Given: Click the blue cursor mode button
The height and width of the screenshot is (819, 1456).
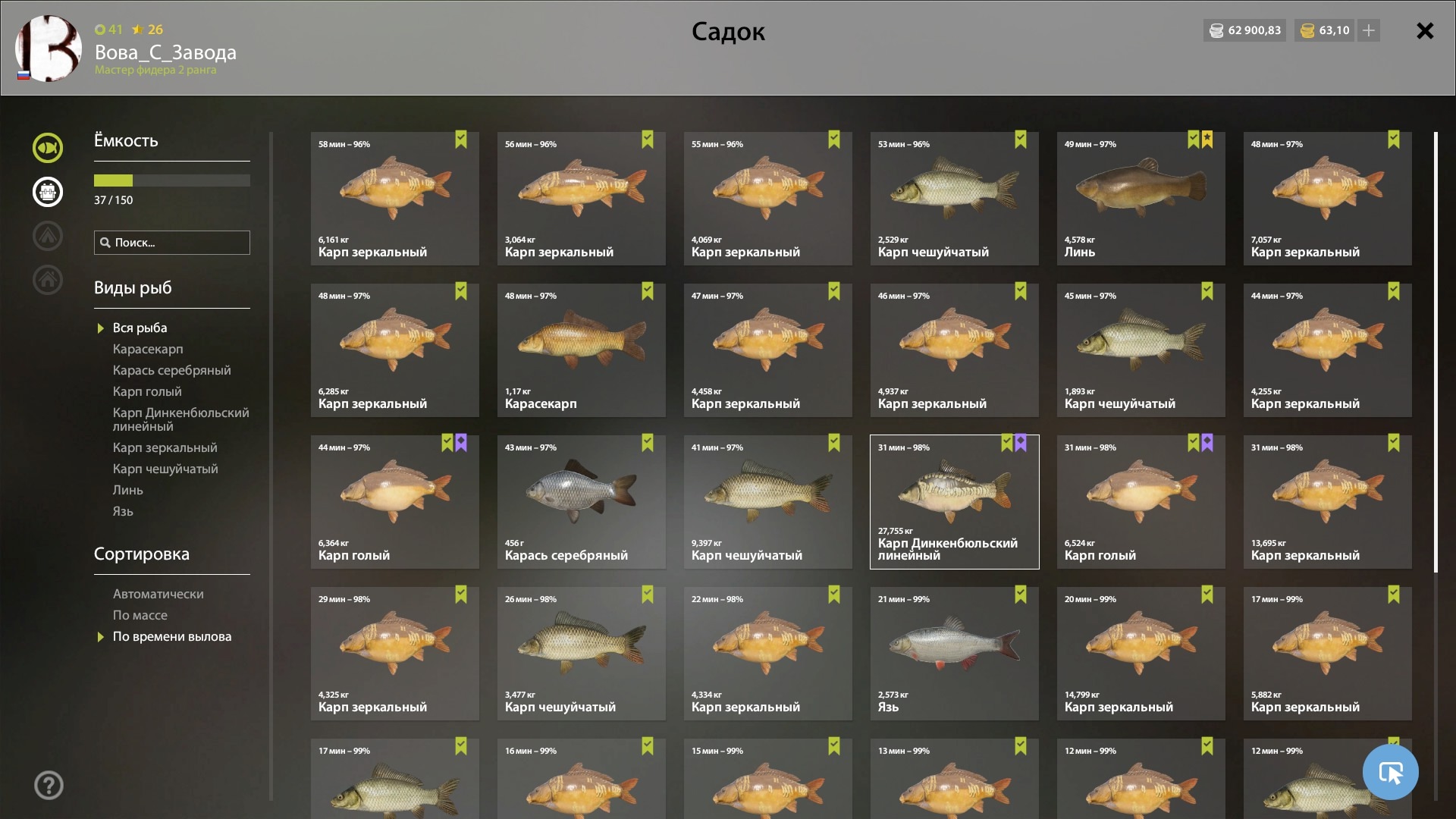Looking at the screenshot, I should coord(1390,772).
